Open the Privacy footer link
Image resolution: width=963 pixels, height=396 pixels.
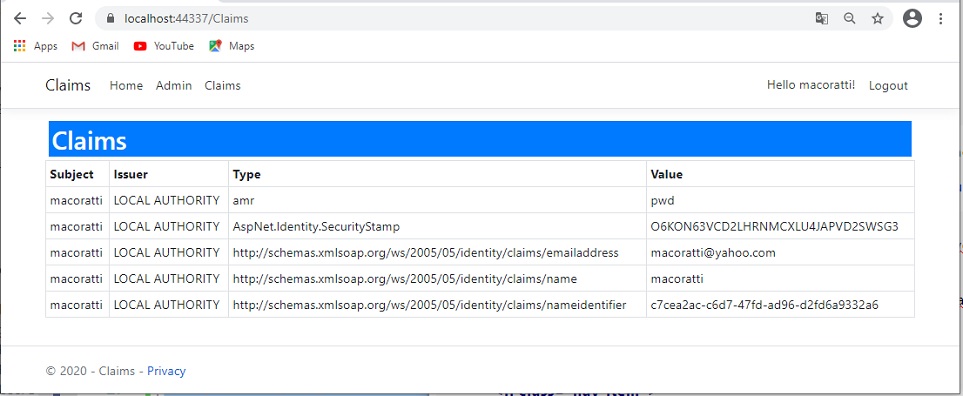(x=166, y=371)
